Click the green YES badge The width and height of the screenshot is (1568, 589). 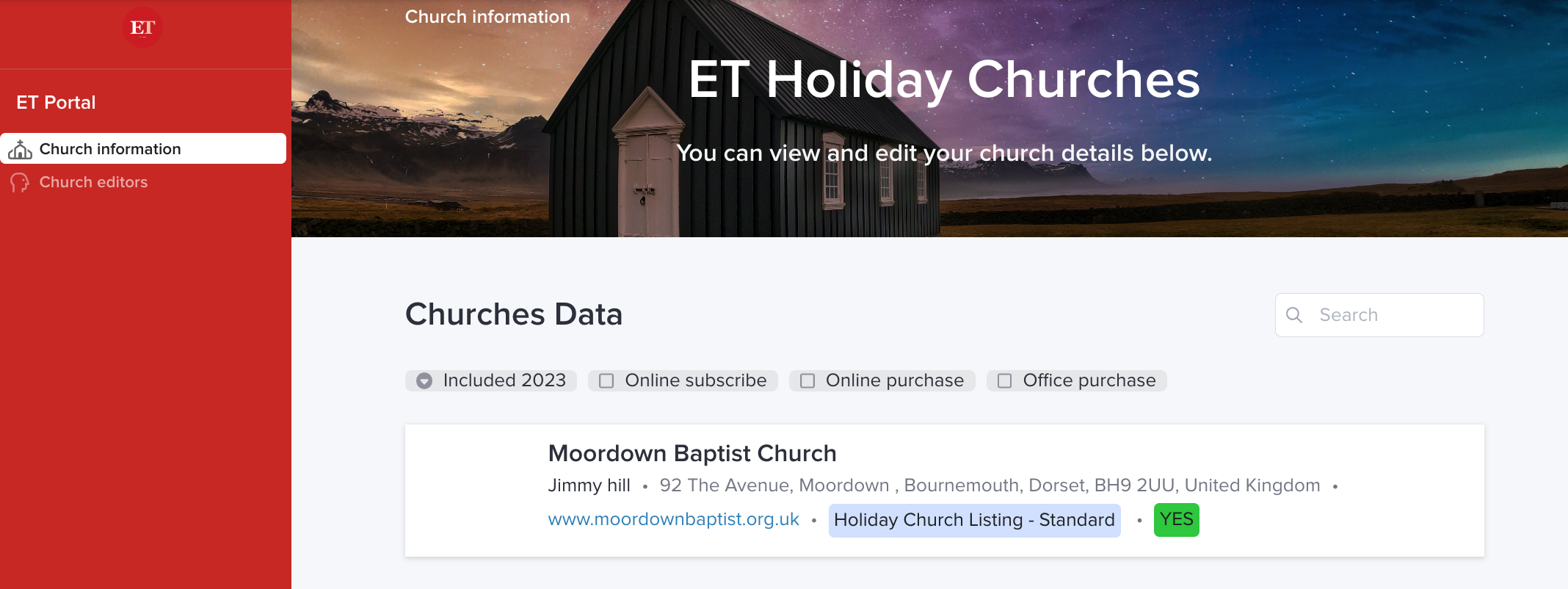(1176, 519)
